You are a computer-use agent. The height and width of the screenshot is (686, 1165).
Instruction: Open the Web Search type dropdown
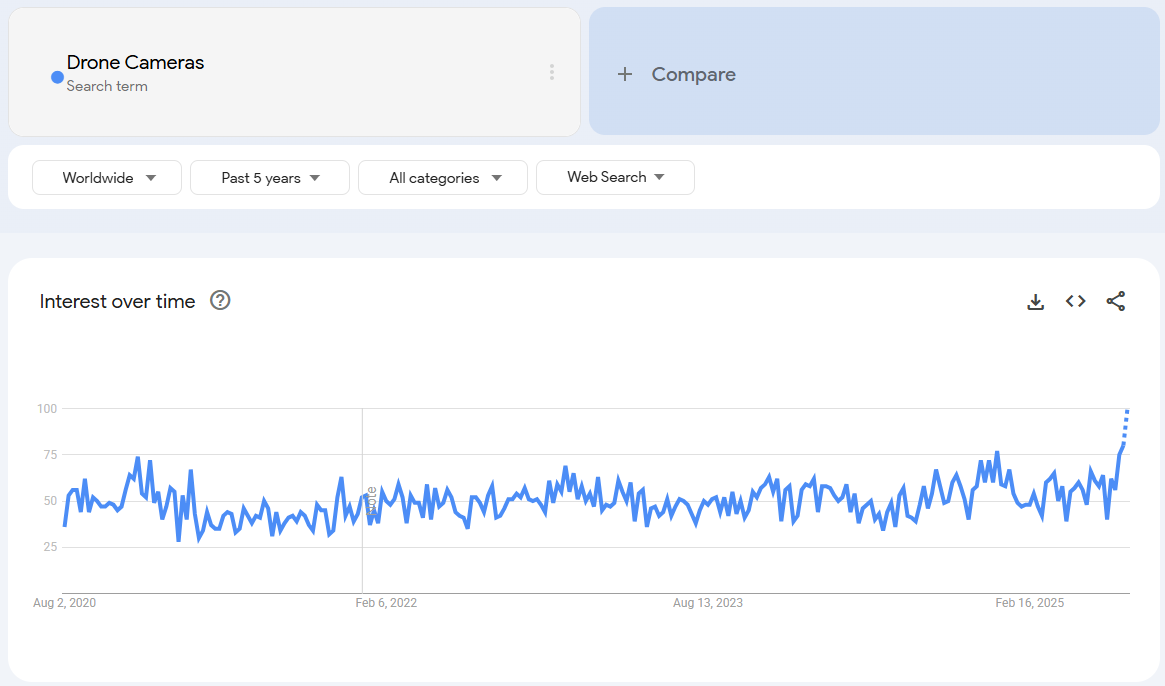click(x=615, y=177)
